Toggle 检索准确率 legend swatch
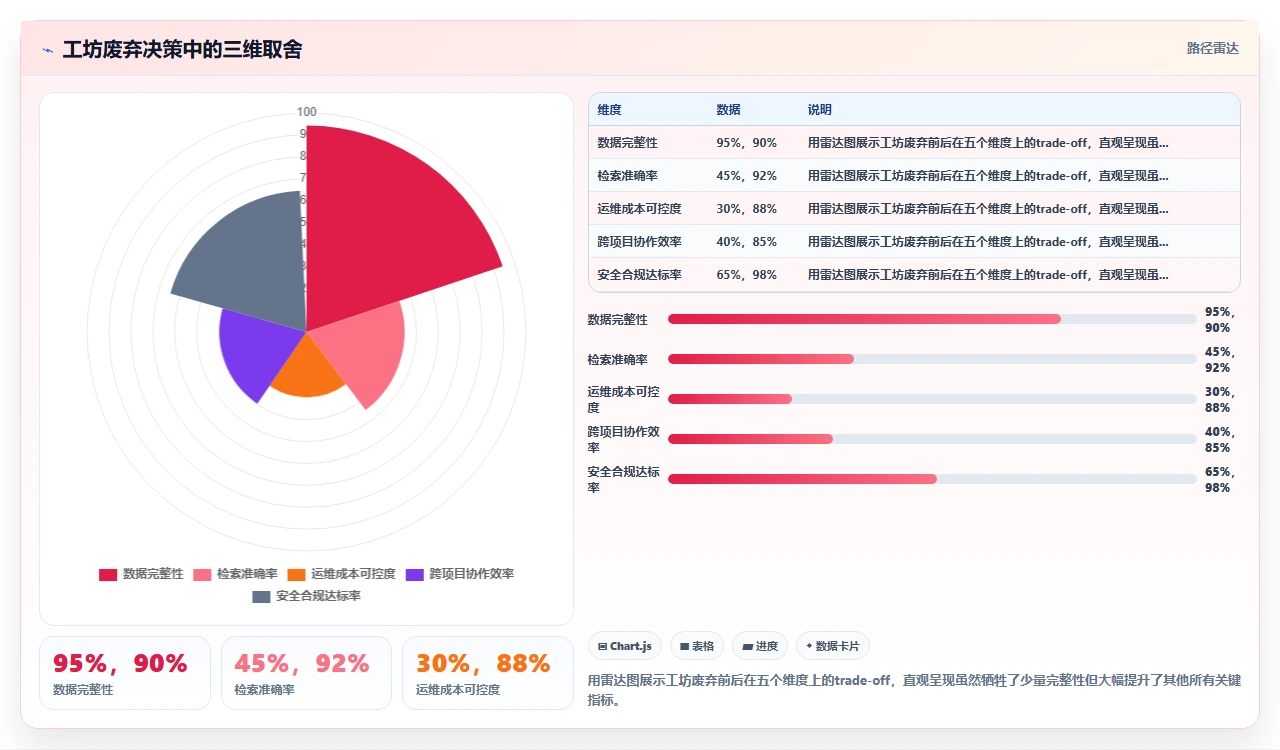The width and height of the screenshot is (1280, 750). pos(202,574)
